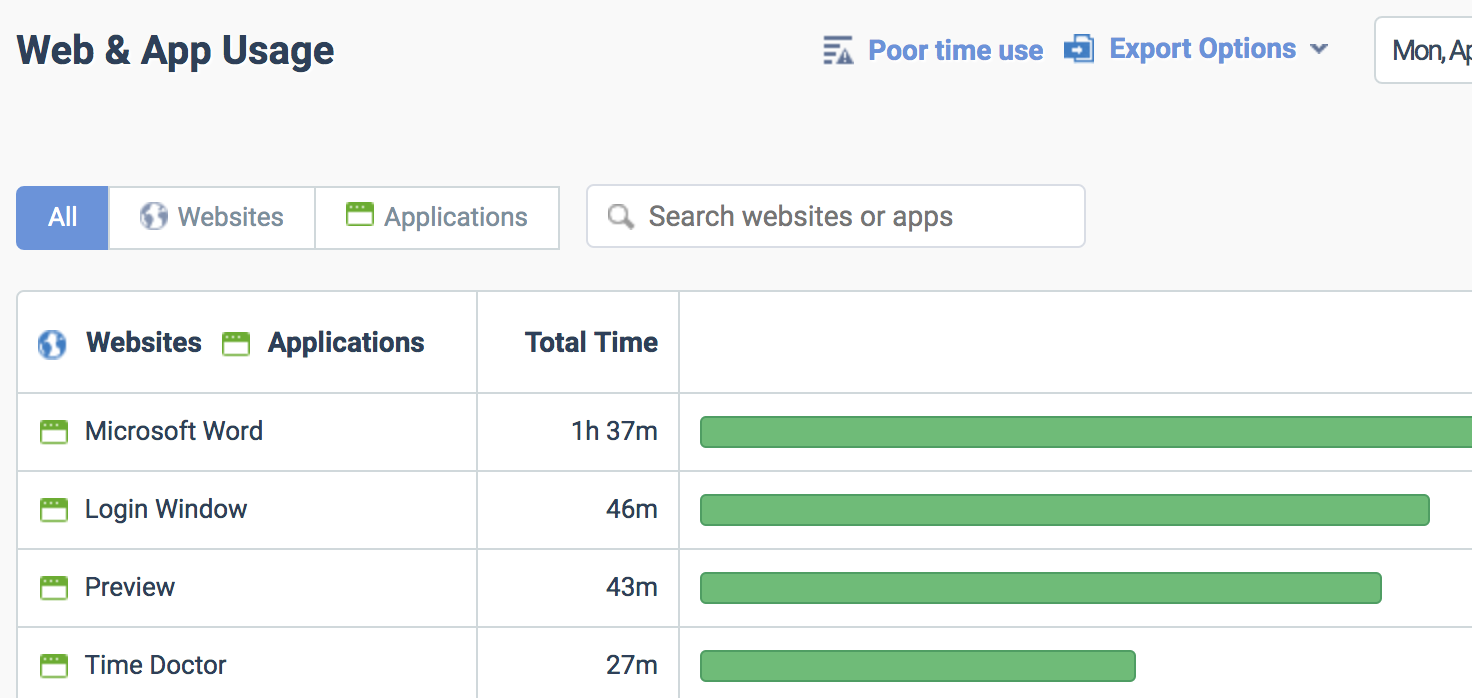Click the green app icon in table header

pyautogui.click(x=236, y=345)
